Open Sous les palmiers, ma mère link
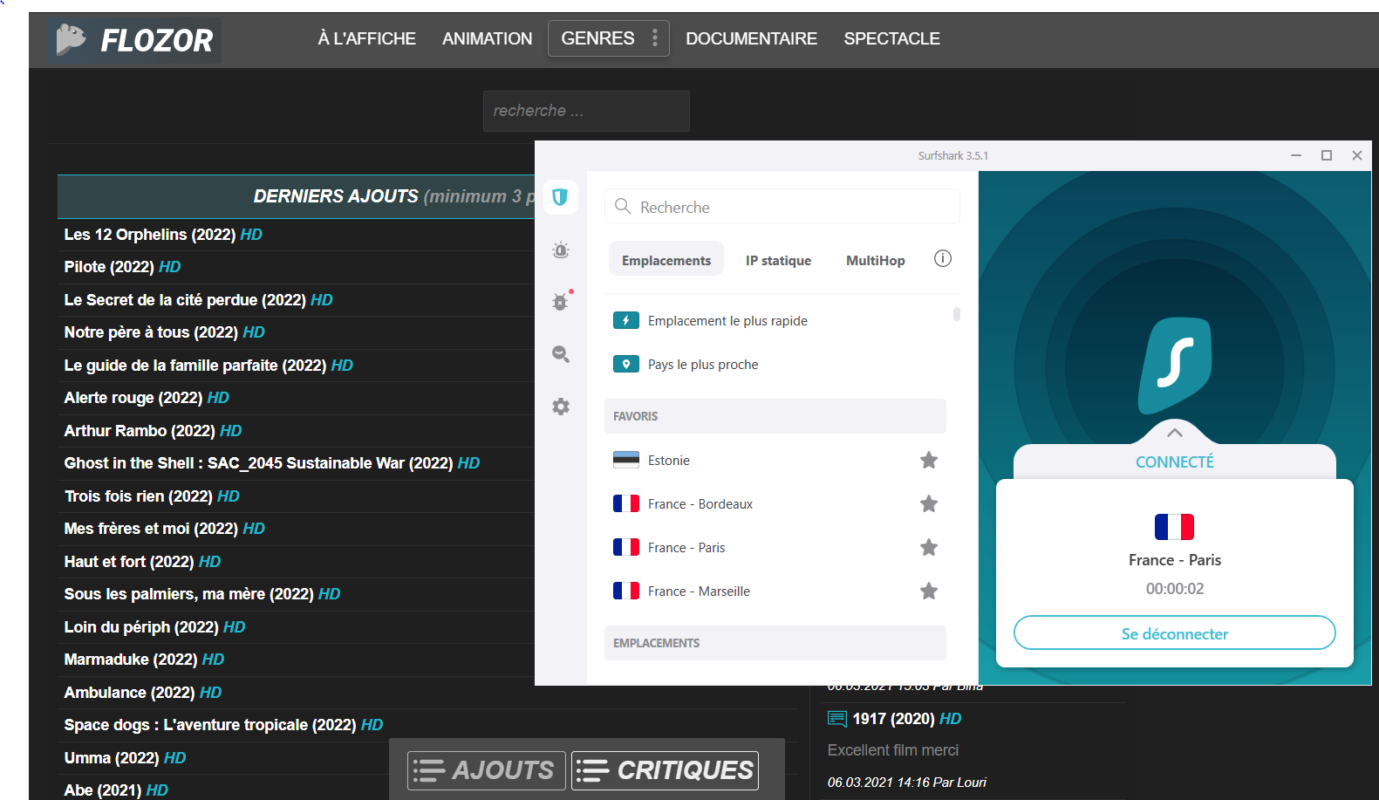This screenshot has height=800, width=1379. click(x=202, y=594)
